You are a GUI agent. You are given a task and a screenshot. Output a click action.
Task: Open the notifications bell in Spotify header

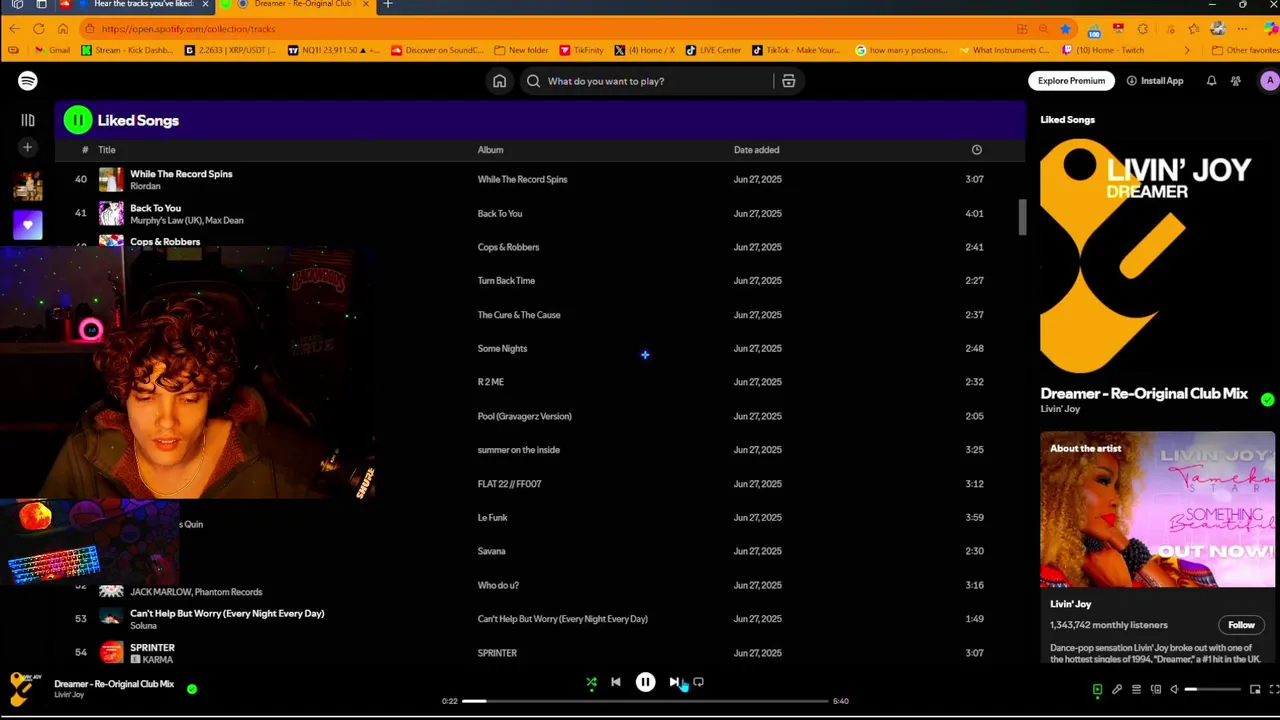click(x=1211, y=81)
